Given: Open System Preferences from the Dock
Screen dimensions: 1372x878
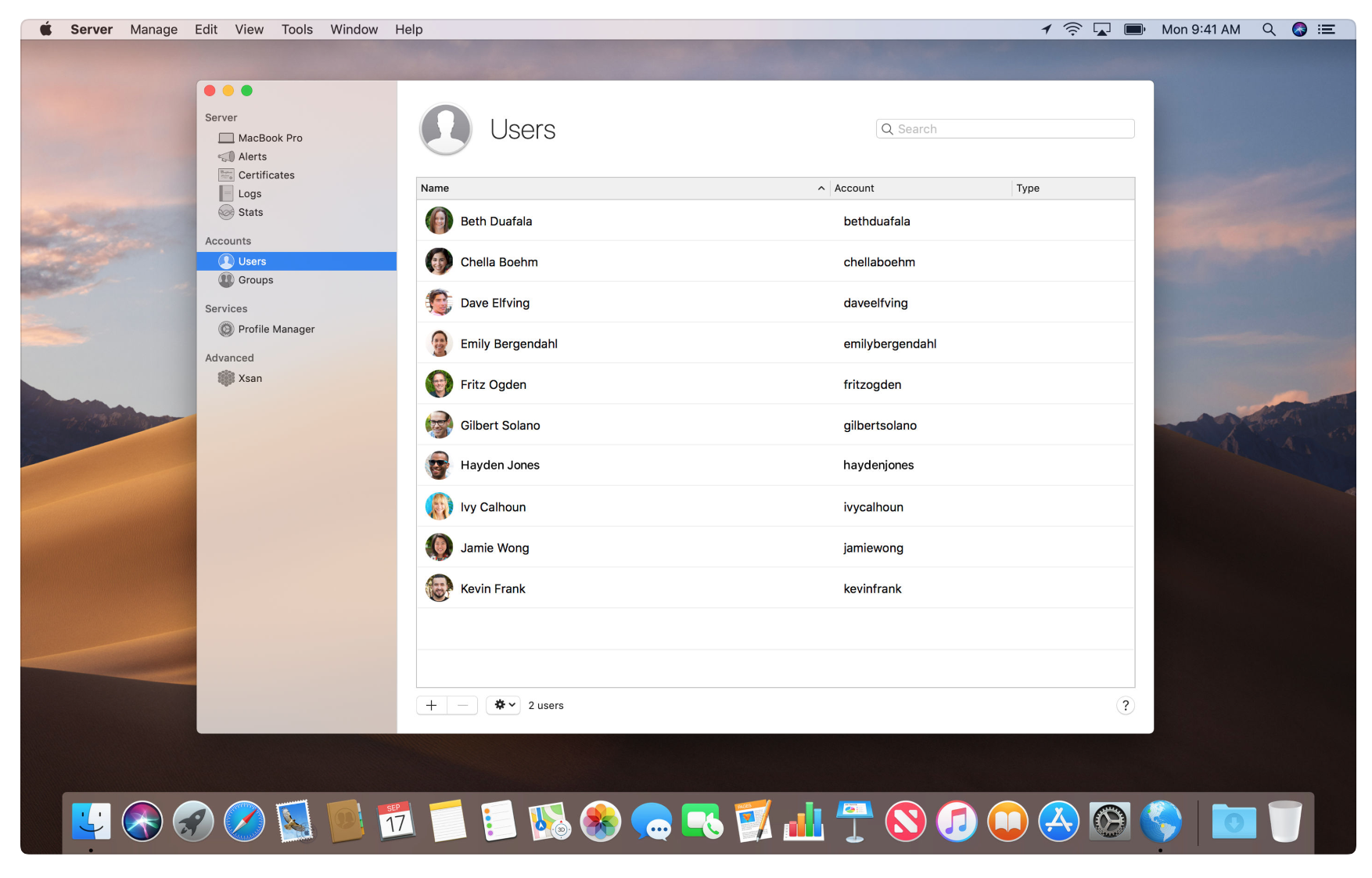Looking at the screenshot, I should click(1109, 822).
